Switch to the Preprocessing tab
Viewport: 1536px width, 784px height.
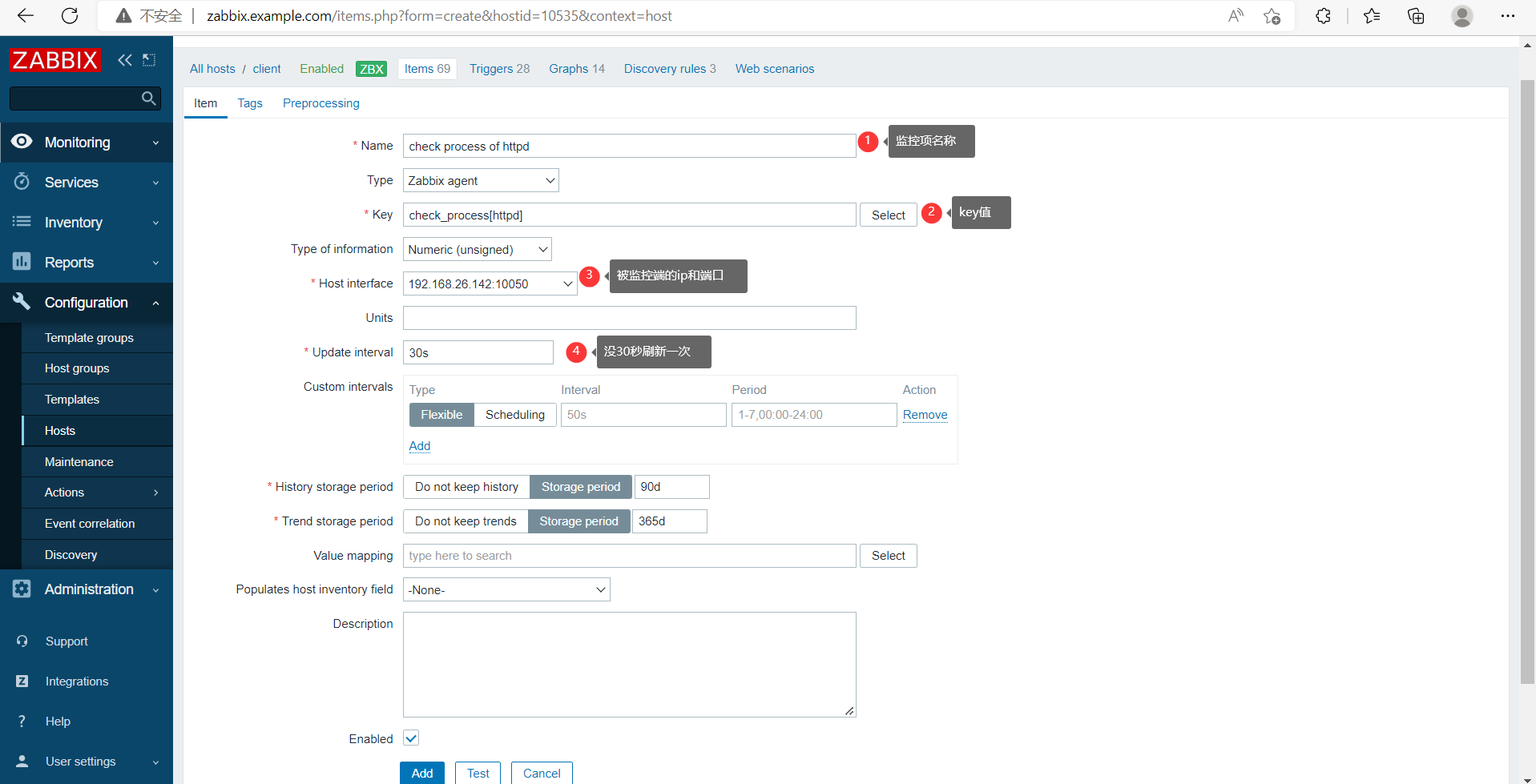(x=321, y=103)
